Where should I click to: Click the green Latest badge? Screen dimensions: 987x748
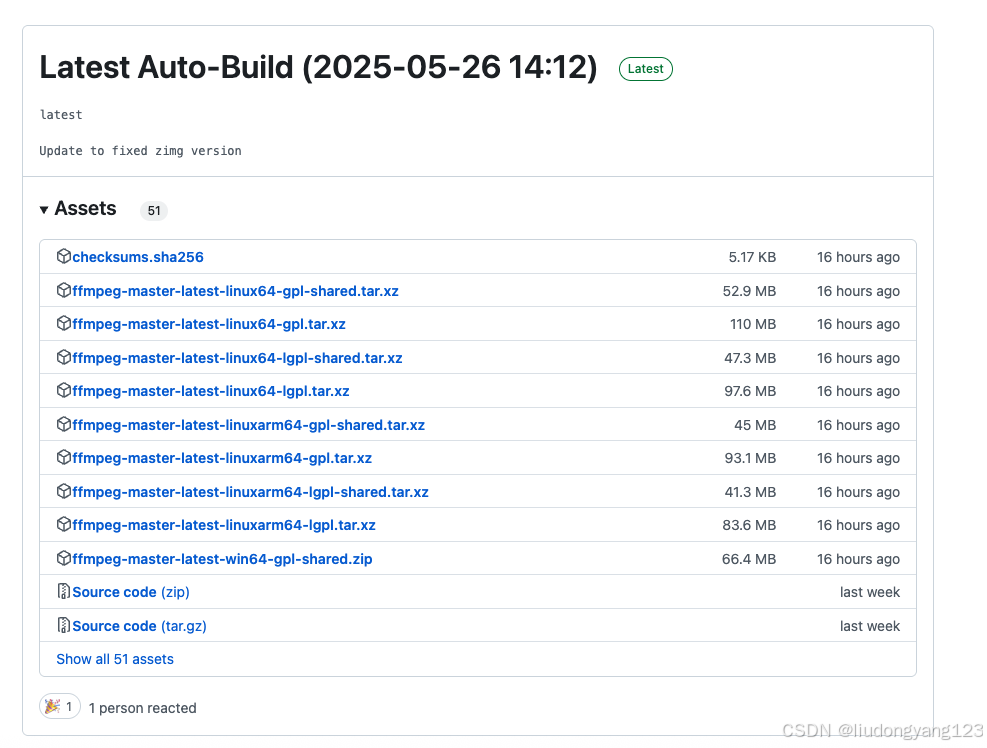[646, 69]
